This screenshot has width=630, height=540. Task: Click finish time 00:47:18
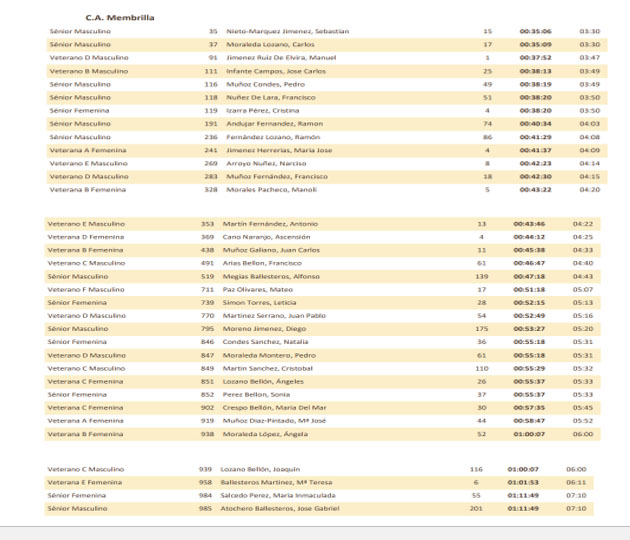pyautogui.click(x=529, y=276)
